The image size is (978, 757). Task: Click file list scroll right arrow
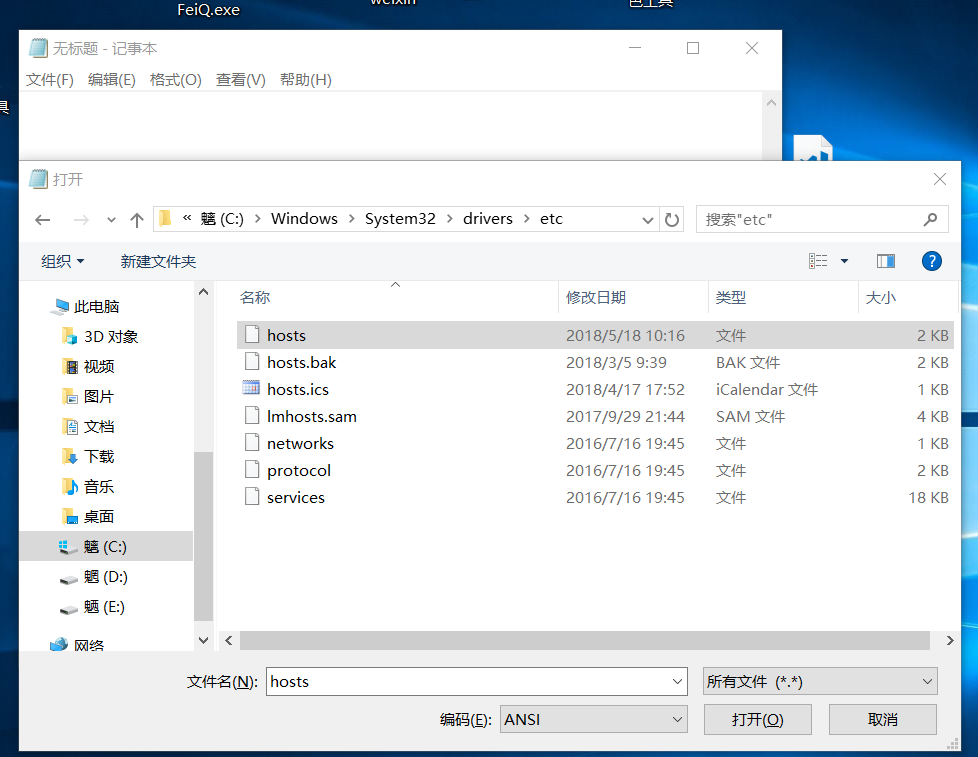pos(949,640)
